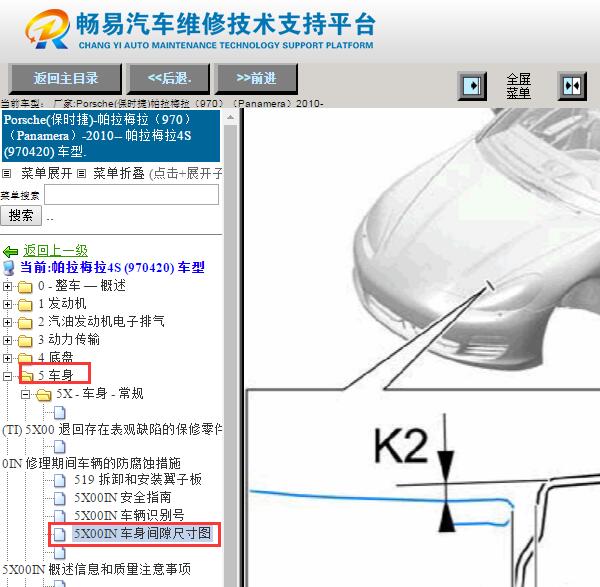The image size is (600, 587).
Task: Go back with the <<后退 button
Action: tap(169, 78)
